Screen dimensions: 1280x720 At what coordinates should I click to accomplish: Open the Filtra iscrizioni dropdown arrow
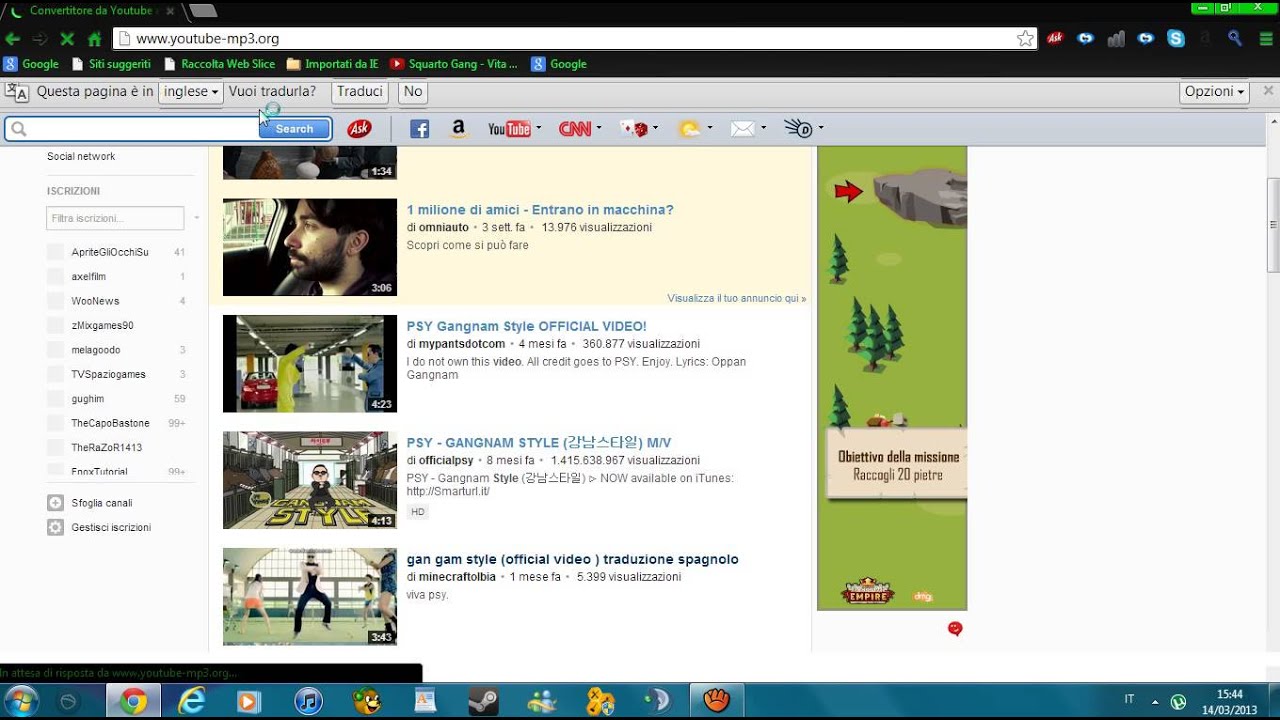coord(196,218)
